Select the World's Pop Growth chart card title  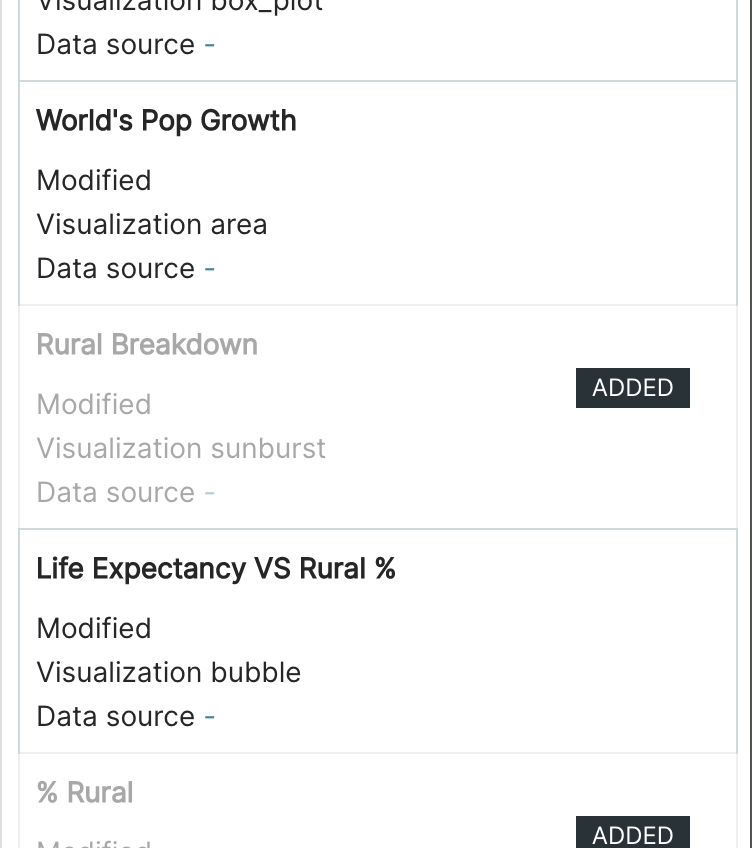click(x=166, y=121)
